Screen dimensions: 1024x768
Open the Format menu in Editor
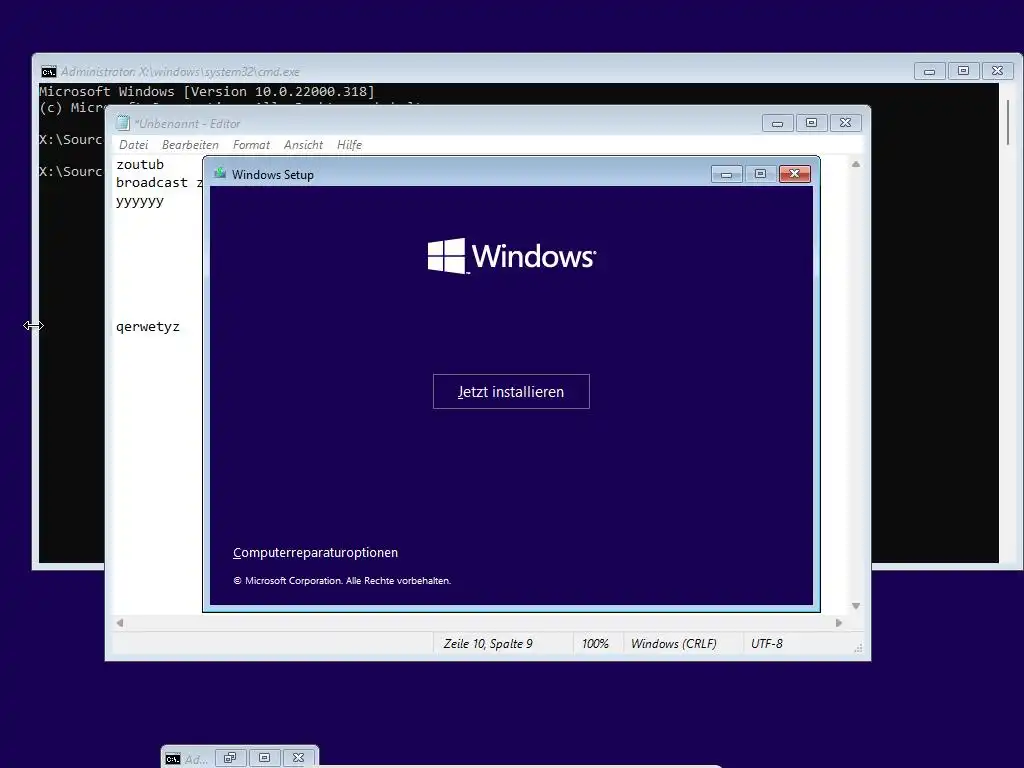click(x=251, y=145)
